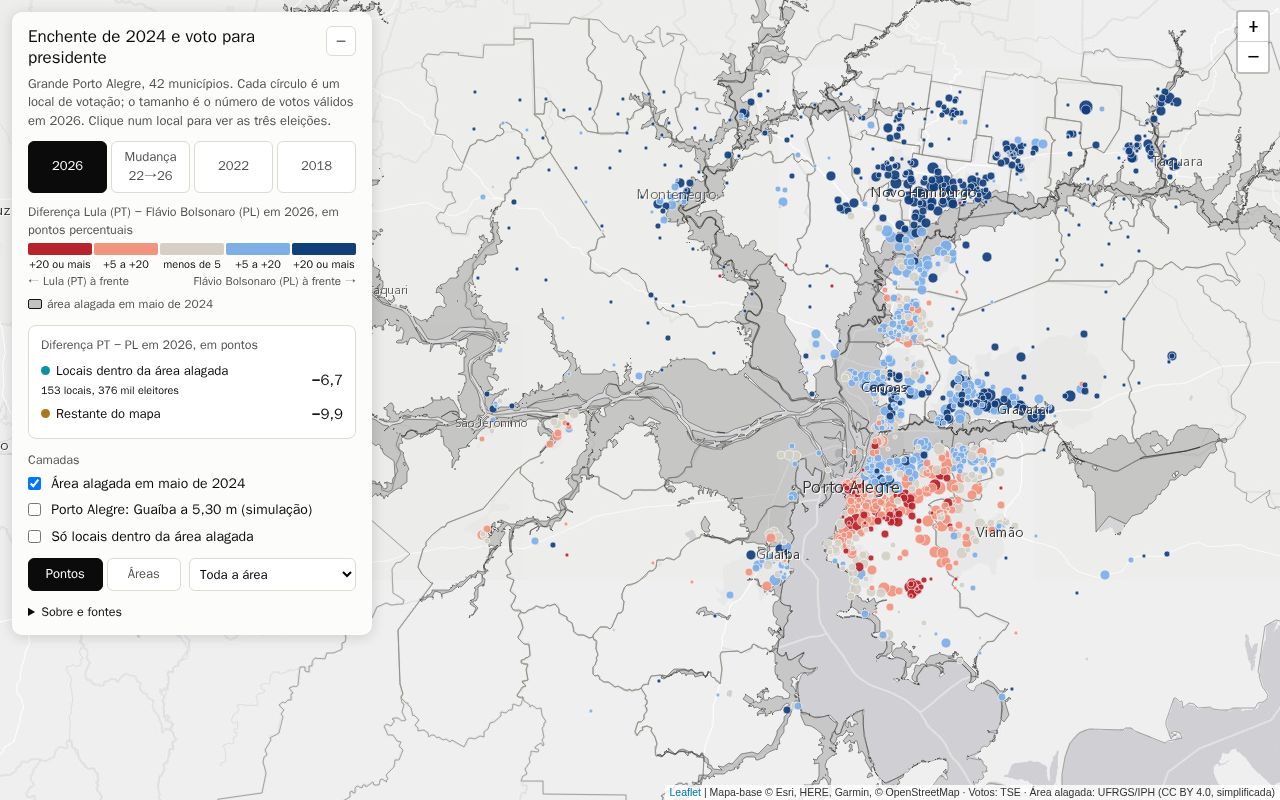Click dark red '+20 ou mais' Lula swatch

click(x=60, y=249)
